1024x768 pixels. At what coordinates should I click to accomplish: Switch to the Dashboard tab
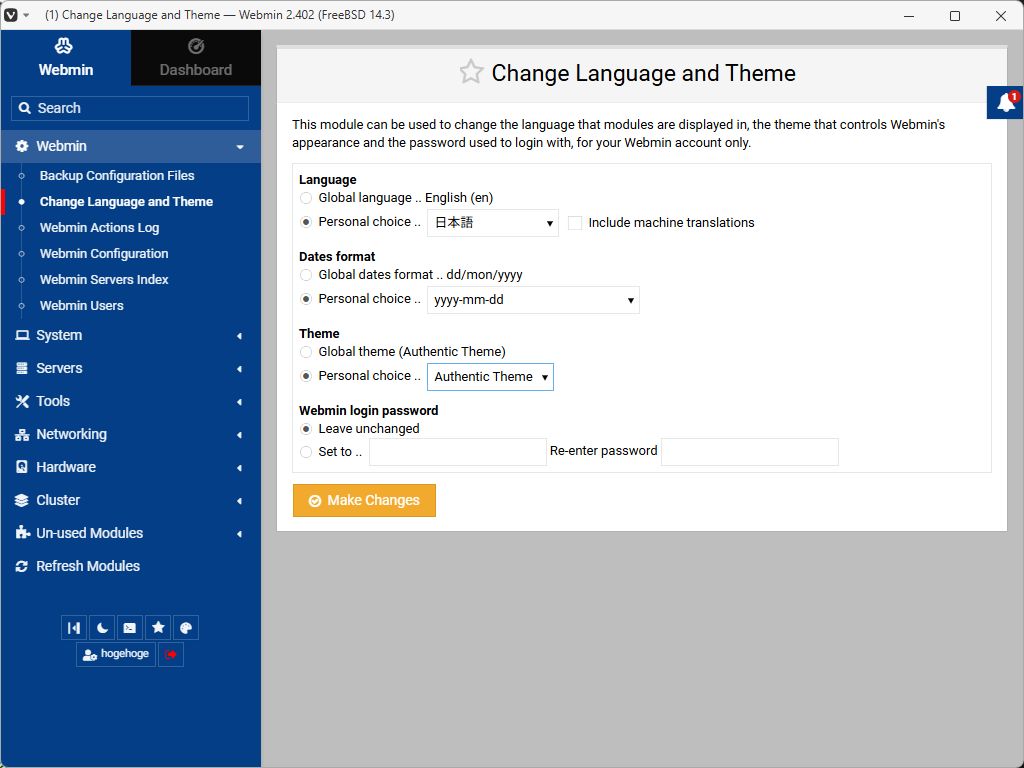tap(196, 57)
